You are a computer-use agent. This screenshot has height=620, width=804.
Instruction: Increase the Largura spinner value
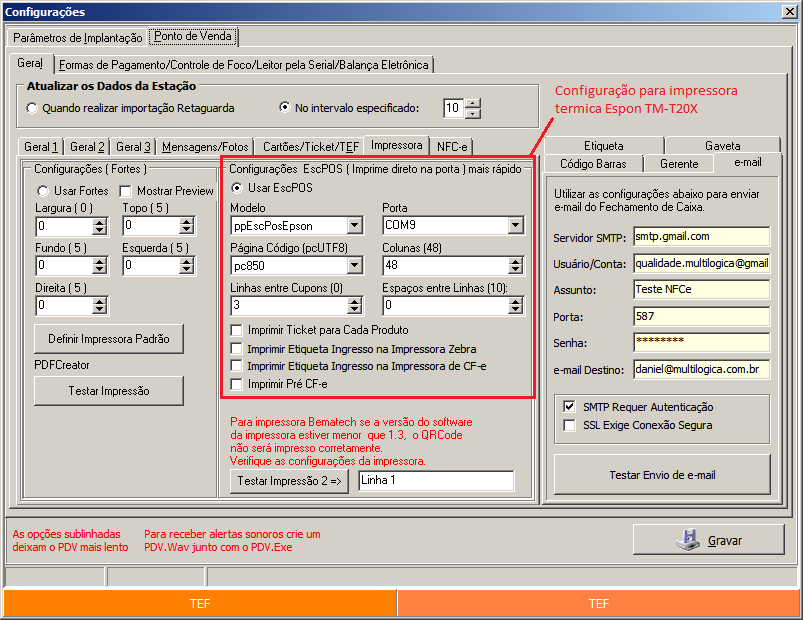tap(99, 221)
